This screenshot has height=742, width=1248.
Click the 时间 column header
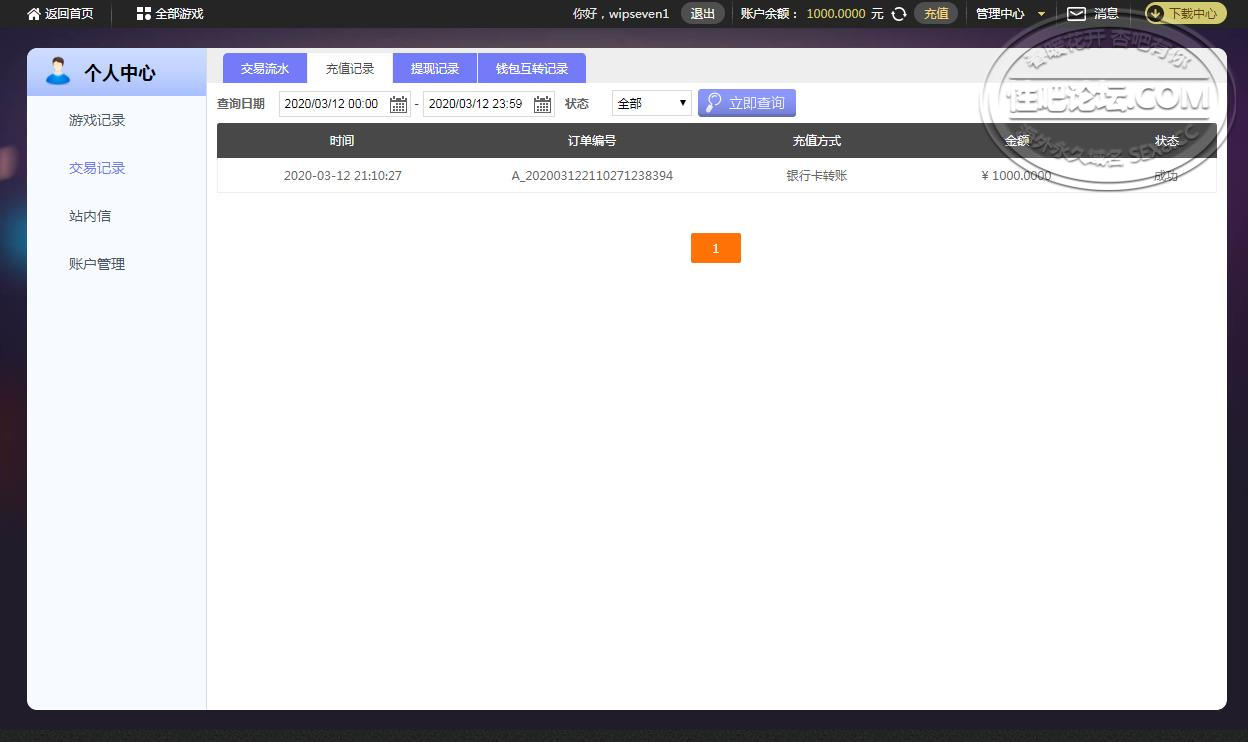(342, 141)
